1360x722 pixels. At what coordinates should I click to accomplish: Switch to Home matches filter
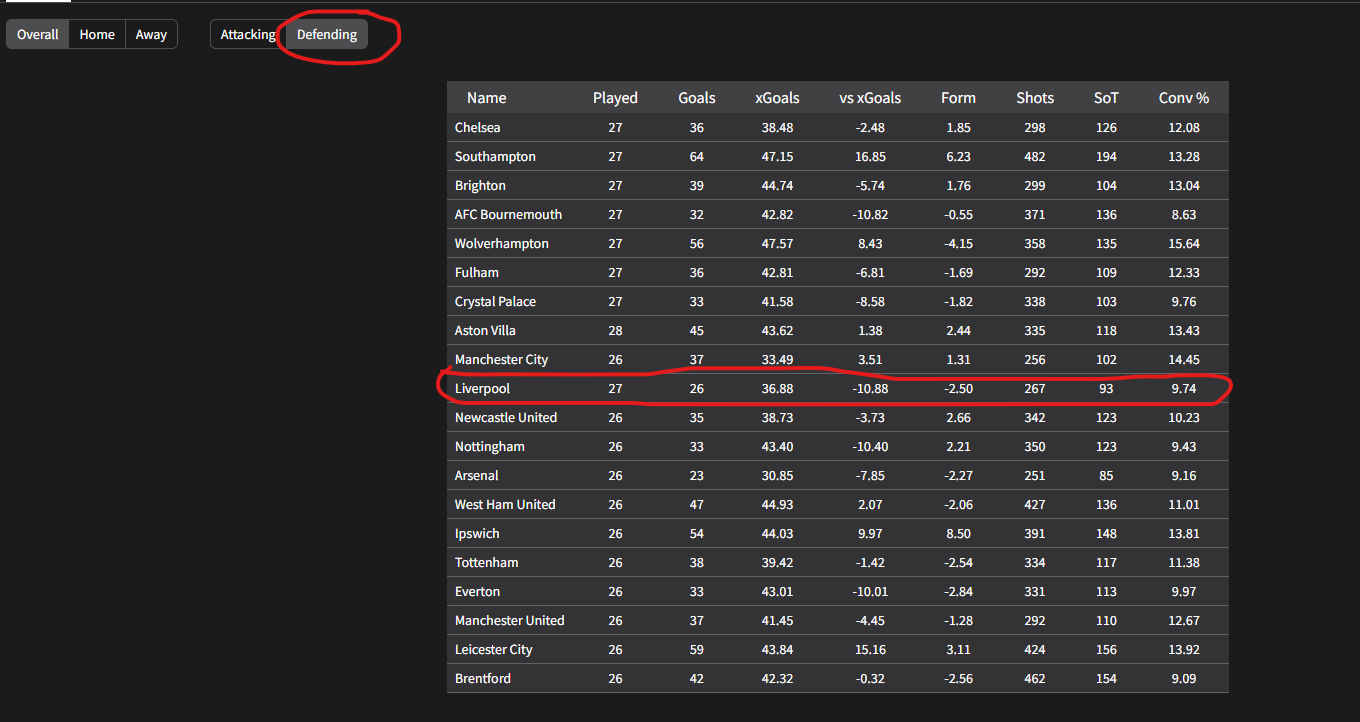point(97,34)
